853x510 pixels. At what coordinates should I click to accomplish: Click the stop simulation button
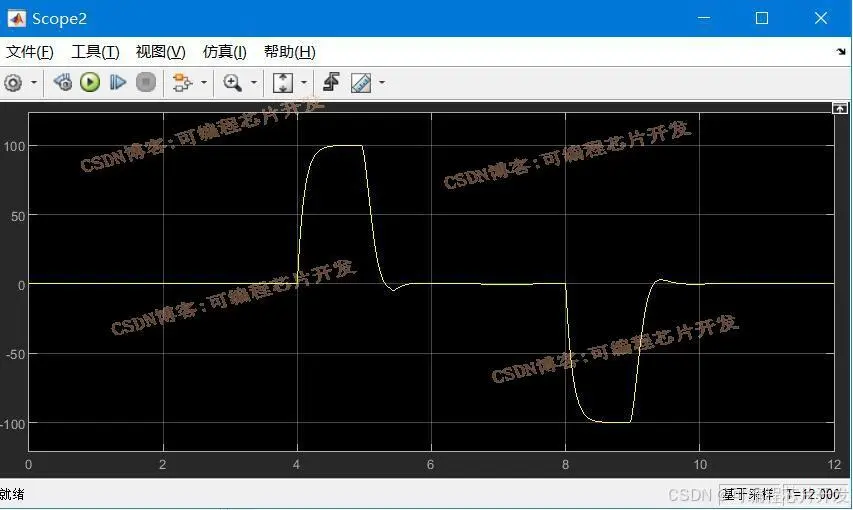pos(146,82)
